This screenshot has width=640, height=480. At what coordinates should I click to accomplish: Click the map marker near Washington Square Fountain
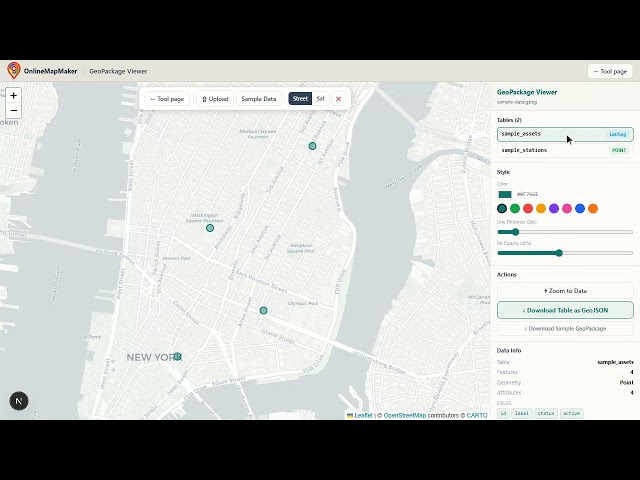tap(210, 228)
